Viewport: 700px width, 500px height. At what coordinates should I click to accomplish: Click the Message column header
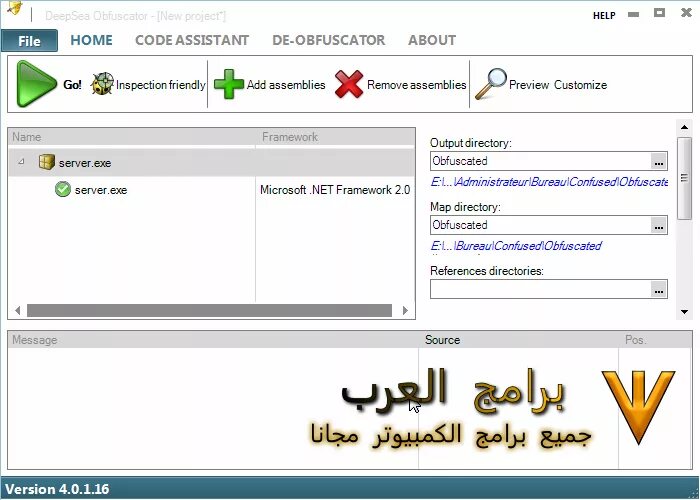click(213, 340)
